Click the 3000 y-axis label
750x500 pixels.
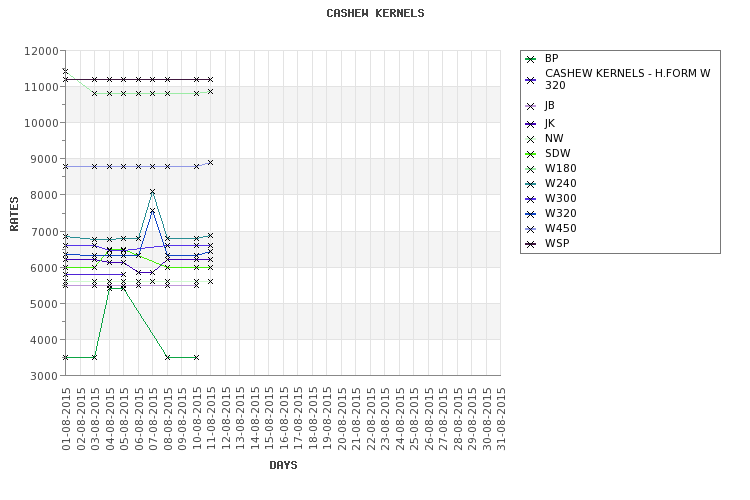(x=44, y=376)
